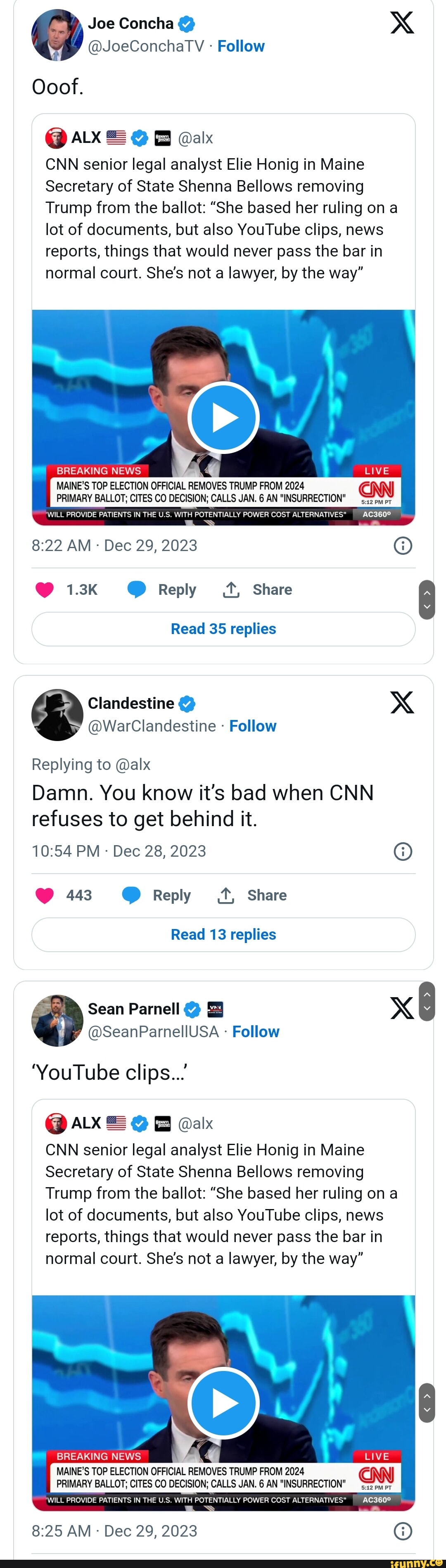Viewport: 446px width, 1568px height.
Task: Click the X logo on Sean Parnell's tweet
Action: click(x=401, y=1008)
